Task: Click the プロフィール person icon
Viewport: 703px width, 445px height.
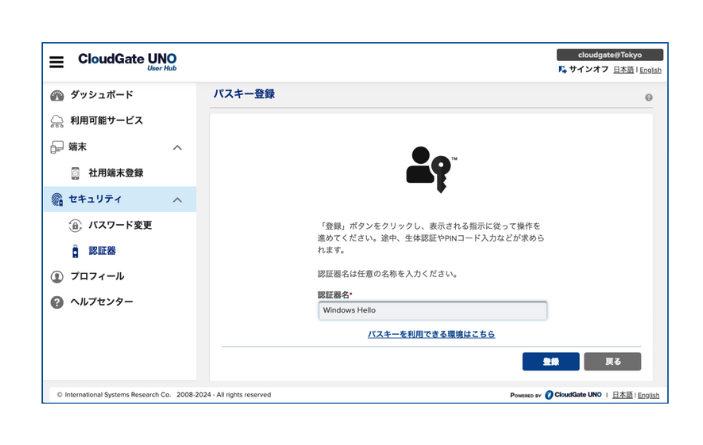Action: (57, 277)
